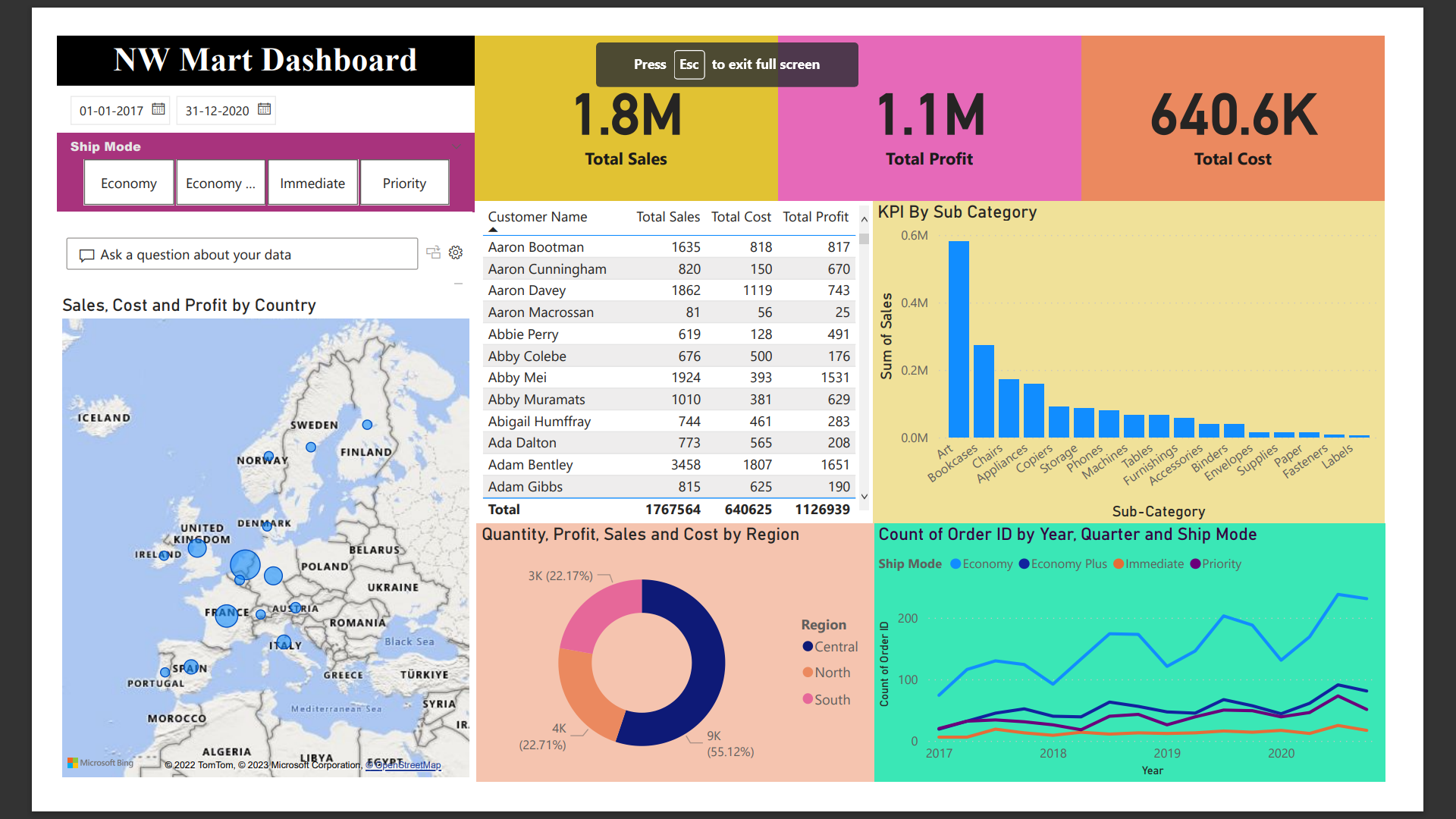Open the OpenStreetMap attribution link
This screenshot has height=819, width=1456.
click(405, 764)
